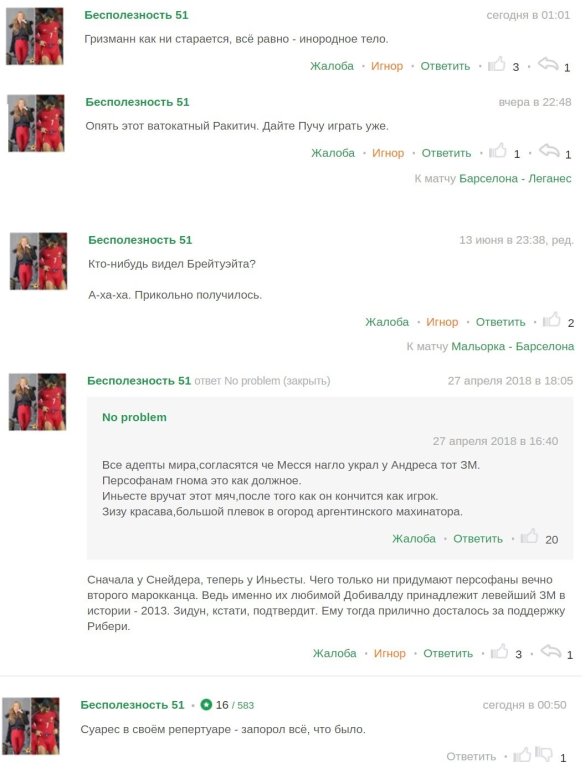The width and height of the screenshot is (585, 778).
Task: Report the Гризманн comment with Жалоба
Action: (332, 66)
